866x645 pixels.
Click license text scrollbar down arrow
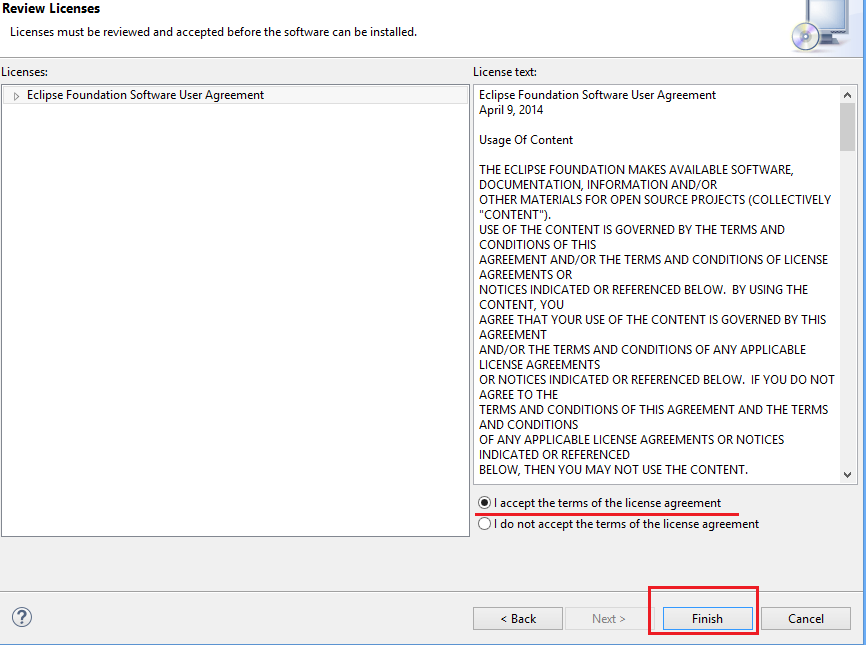pyautogui.click(x=847, y=475)
